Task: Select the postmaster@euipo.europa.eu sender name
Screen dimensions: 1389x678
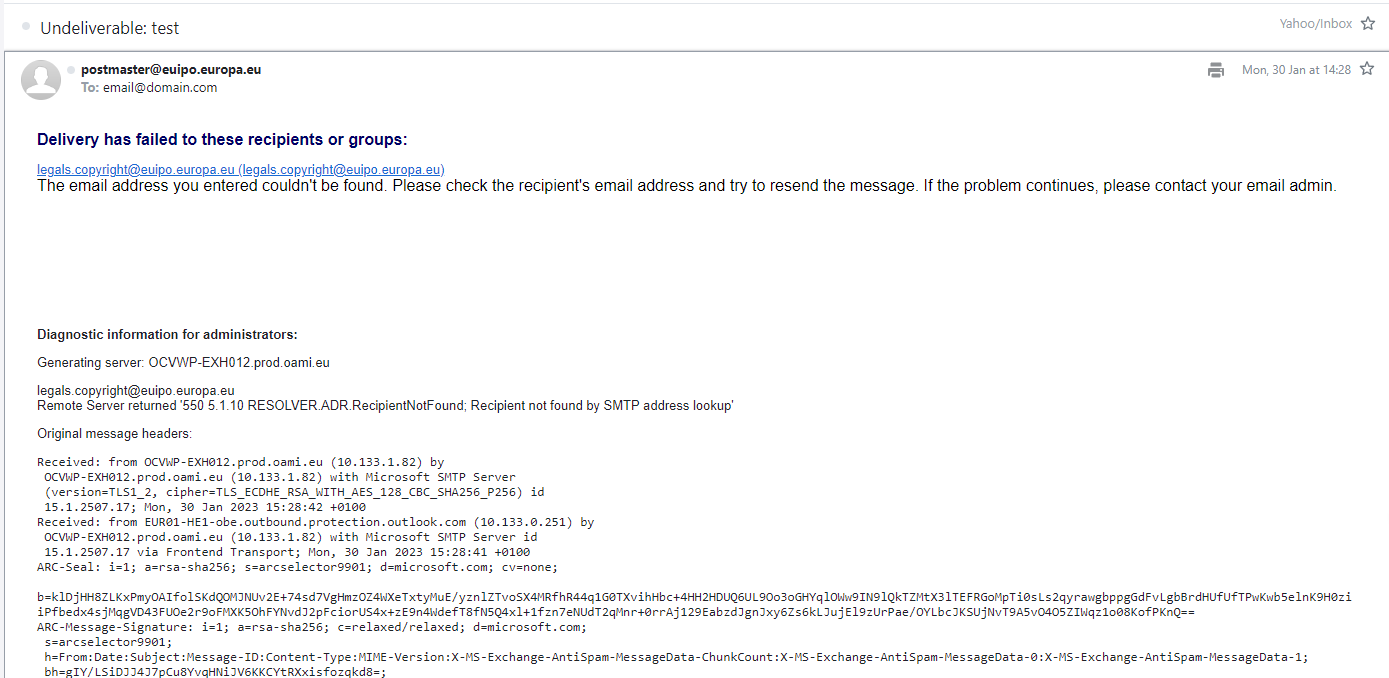Action: [x=171, y=70]
